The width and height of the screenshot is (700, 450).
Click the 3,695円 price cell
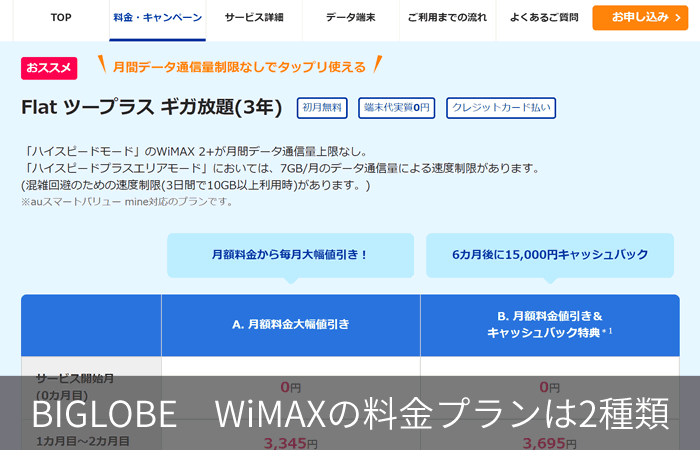550,443
